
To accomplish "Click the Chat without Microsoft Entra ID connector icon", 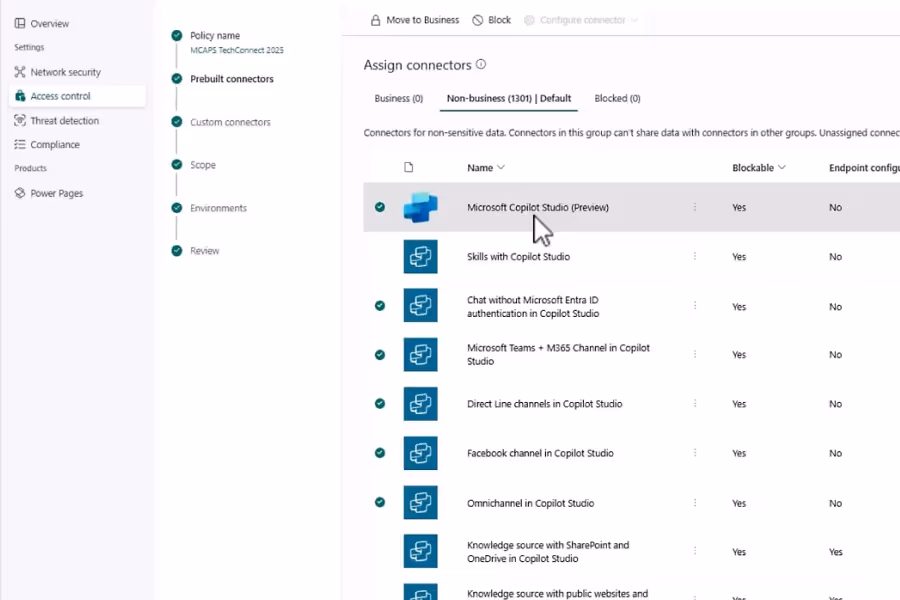I will pyautogui.click(x=420, y=305).
